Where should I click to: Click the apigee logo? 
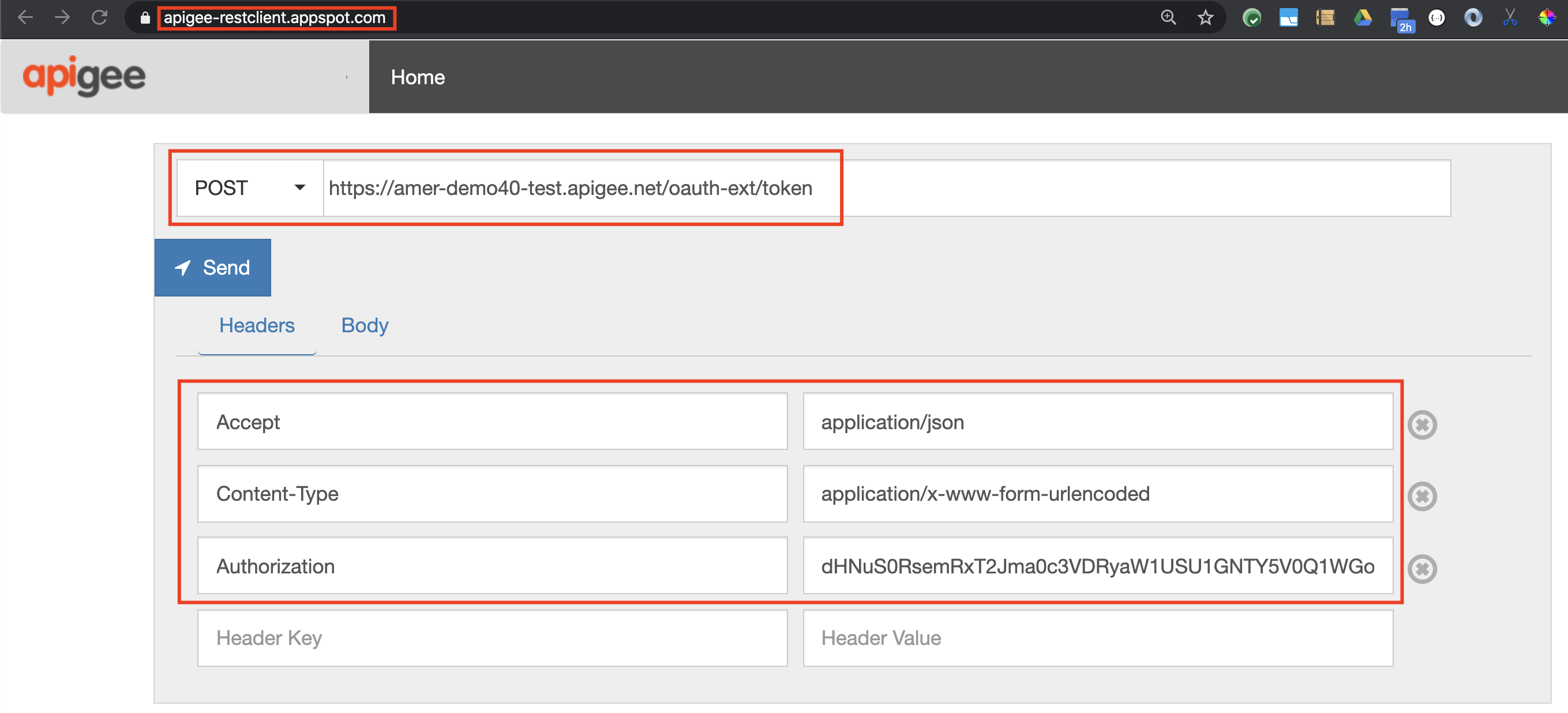click(x=84, y=76)
